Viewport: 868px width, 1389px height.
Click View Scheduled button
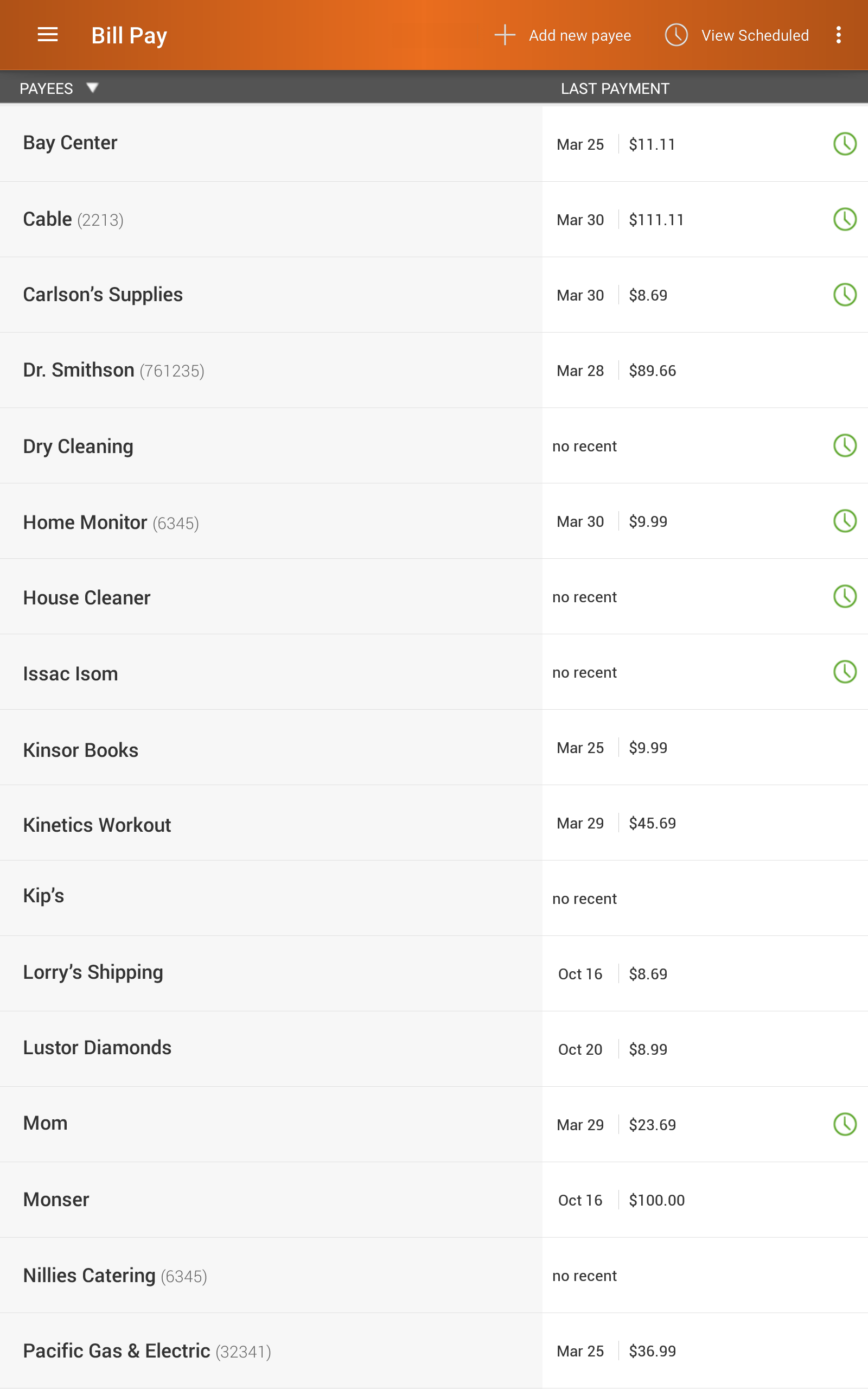[737, 35]
